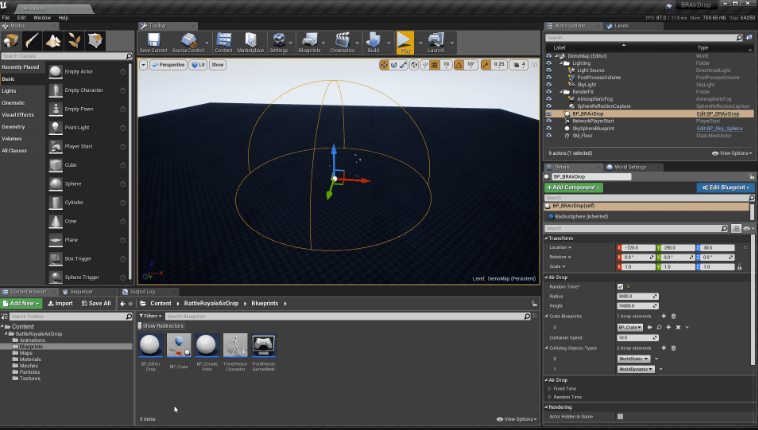Click Add Component button
This screenshot has width=758, height=430.
pyautogui.click(x=573, y=188)
